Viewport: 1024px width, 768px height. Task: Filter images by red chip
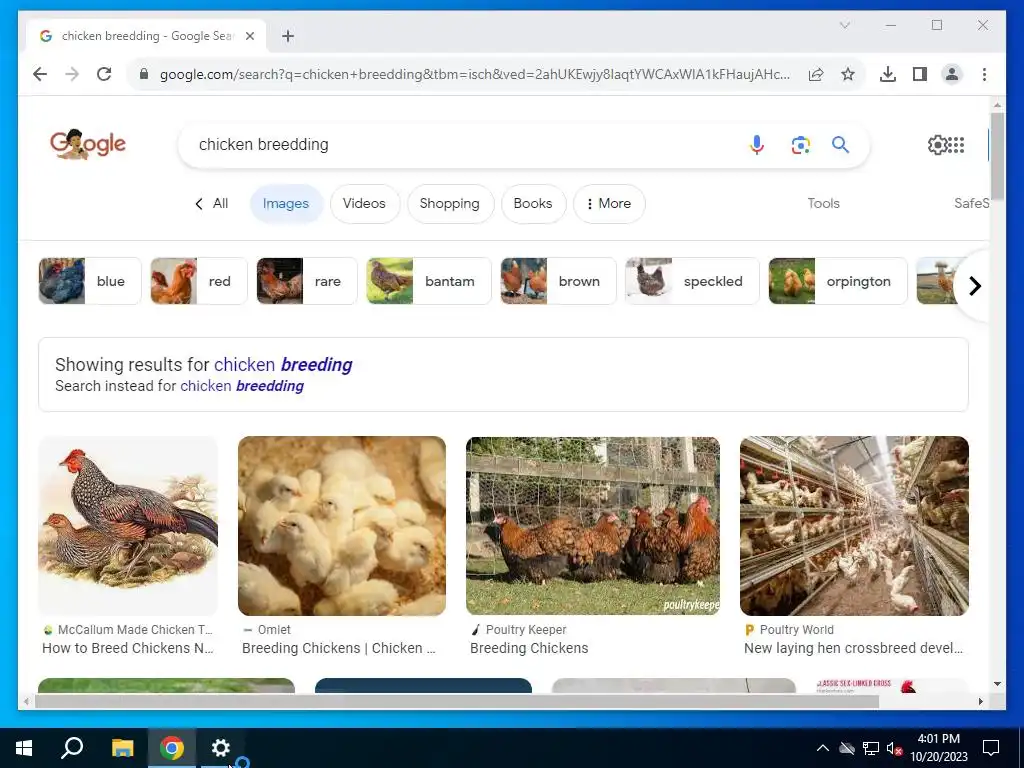click(x=199, y=281)
